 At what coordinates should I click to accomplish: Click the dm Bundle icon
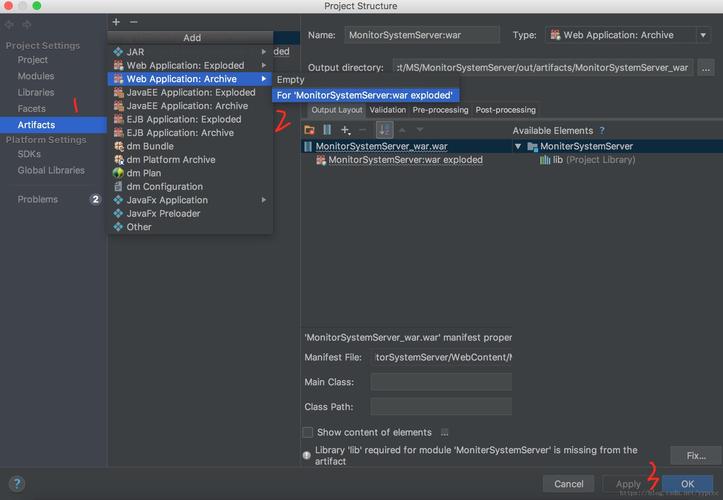click(119, 146)
